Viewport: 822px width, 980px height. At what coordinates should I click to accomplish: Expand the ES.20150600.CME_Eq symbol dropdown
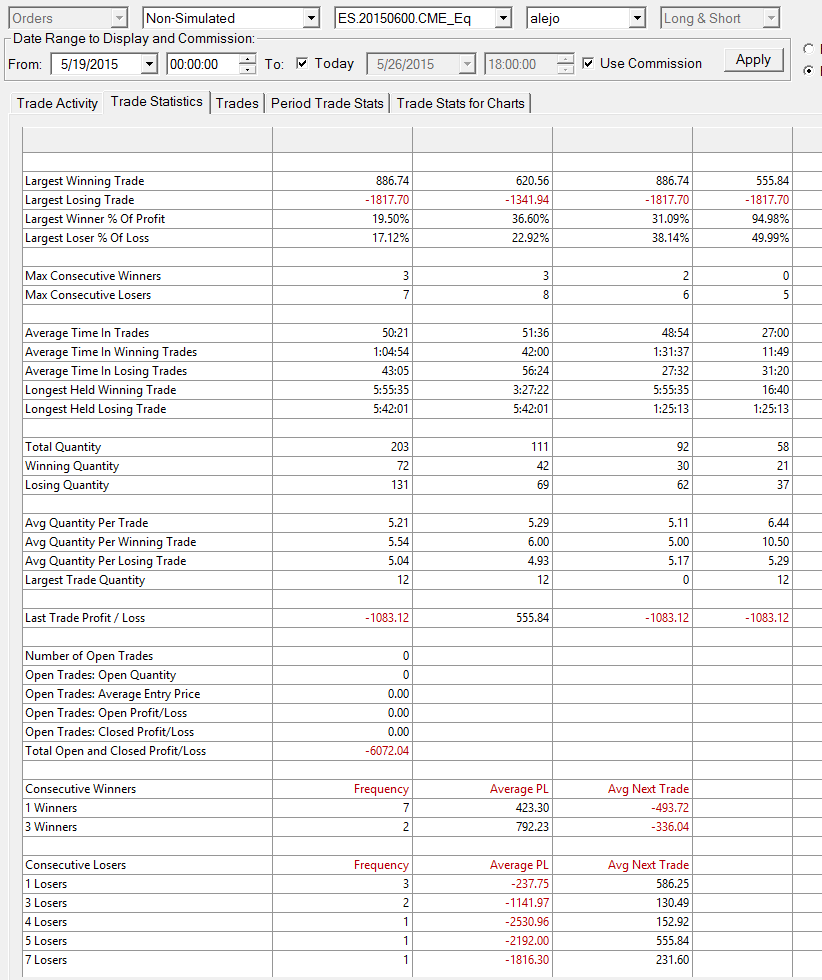pyautogui.click(x=503, y=18)
